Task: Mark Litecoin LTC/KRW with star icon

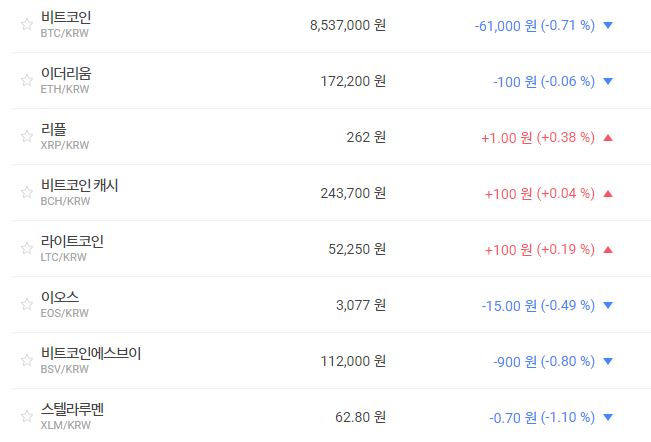Action: [27, 249]
